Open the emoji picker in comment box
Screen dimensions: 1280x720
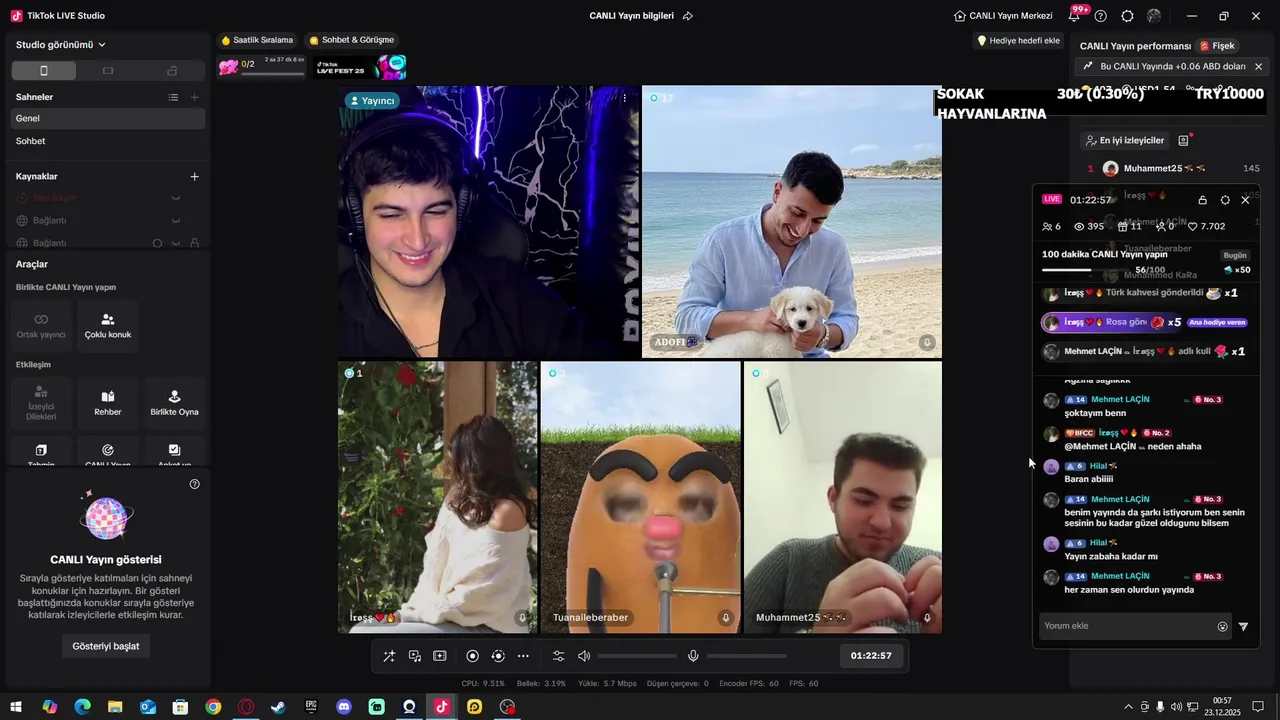pyautogui.click(x=1222, y=627)
